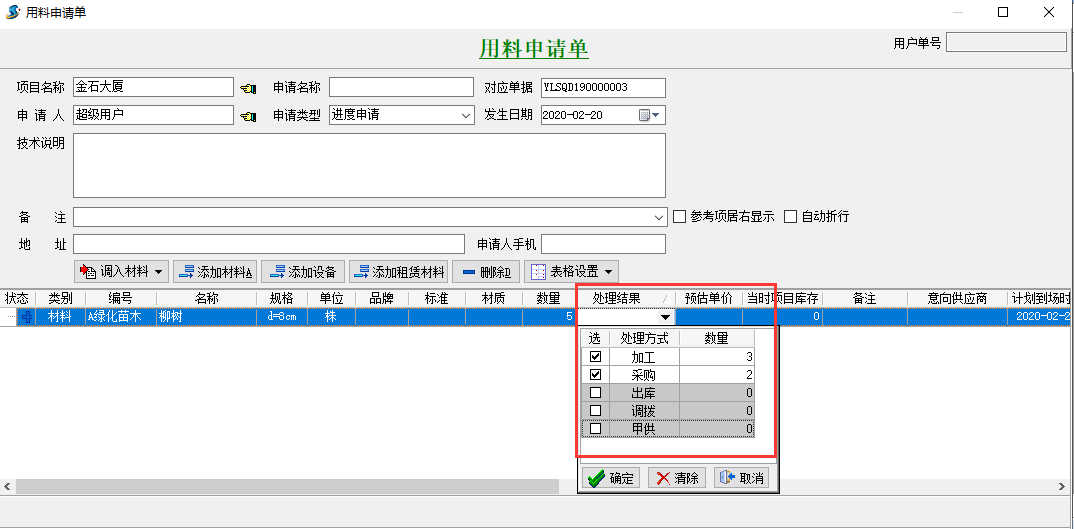The image size is (1074, 529).
Task: Click the A绿化苗木 code cell
Action: (x=121, y=317)
